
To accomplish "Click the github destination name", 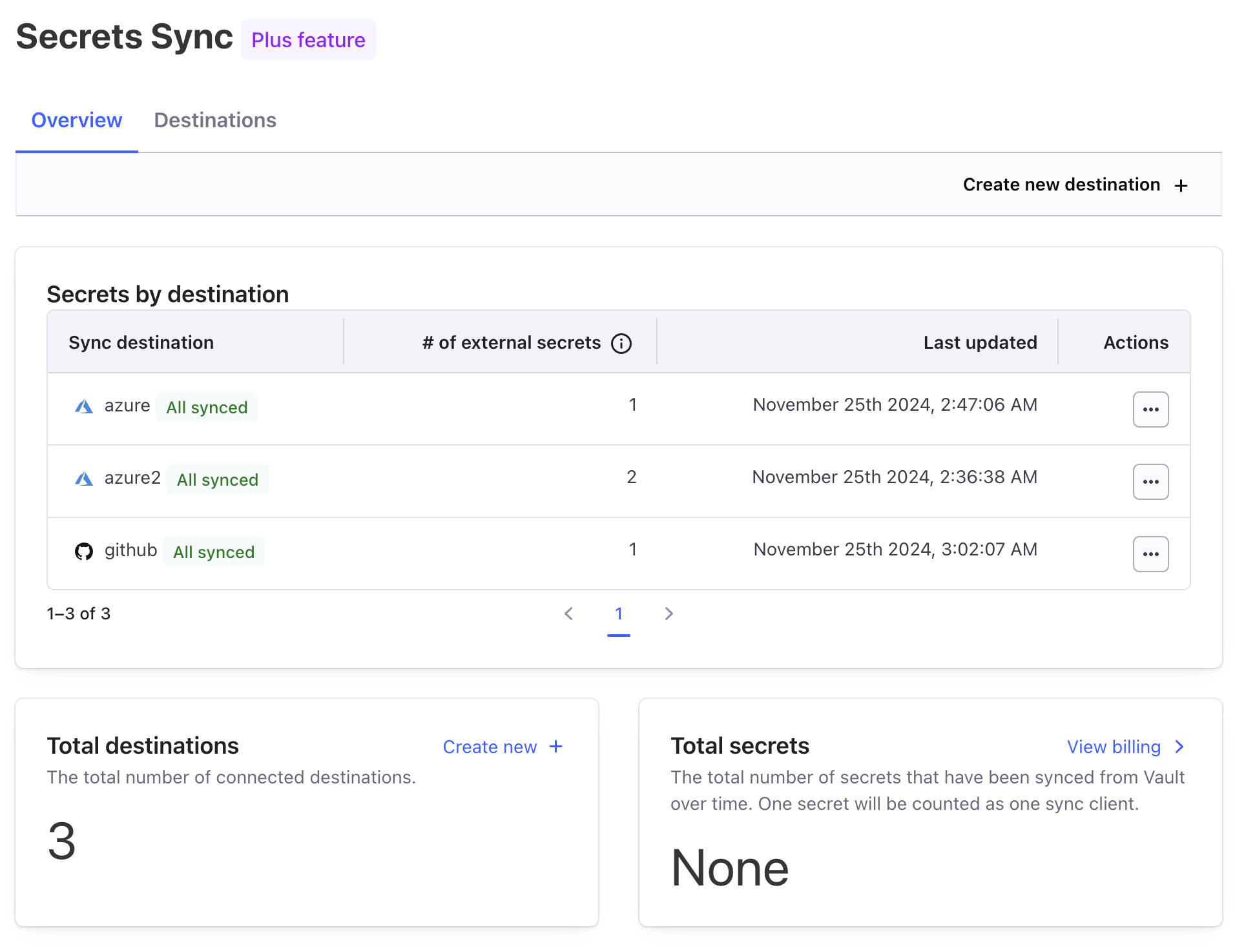I will click(x=130, y=550).
